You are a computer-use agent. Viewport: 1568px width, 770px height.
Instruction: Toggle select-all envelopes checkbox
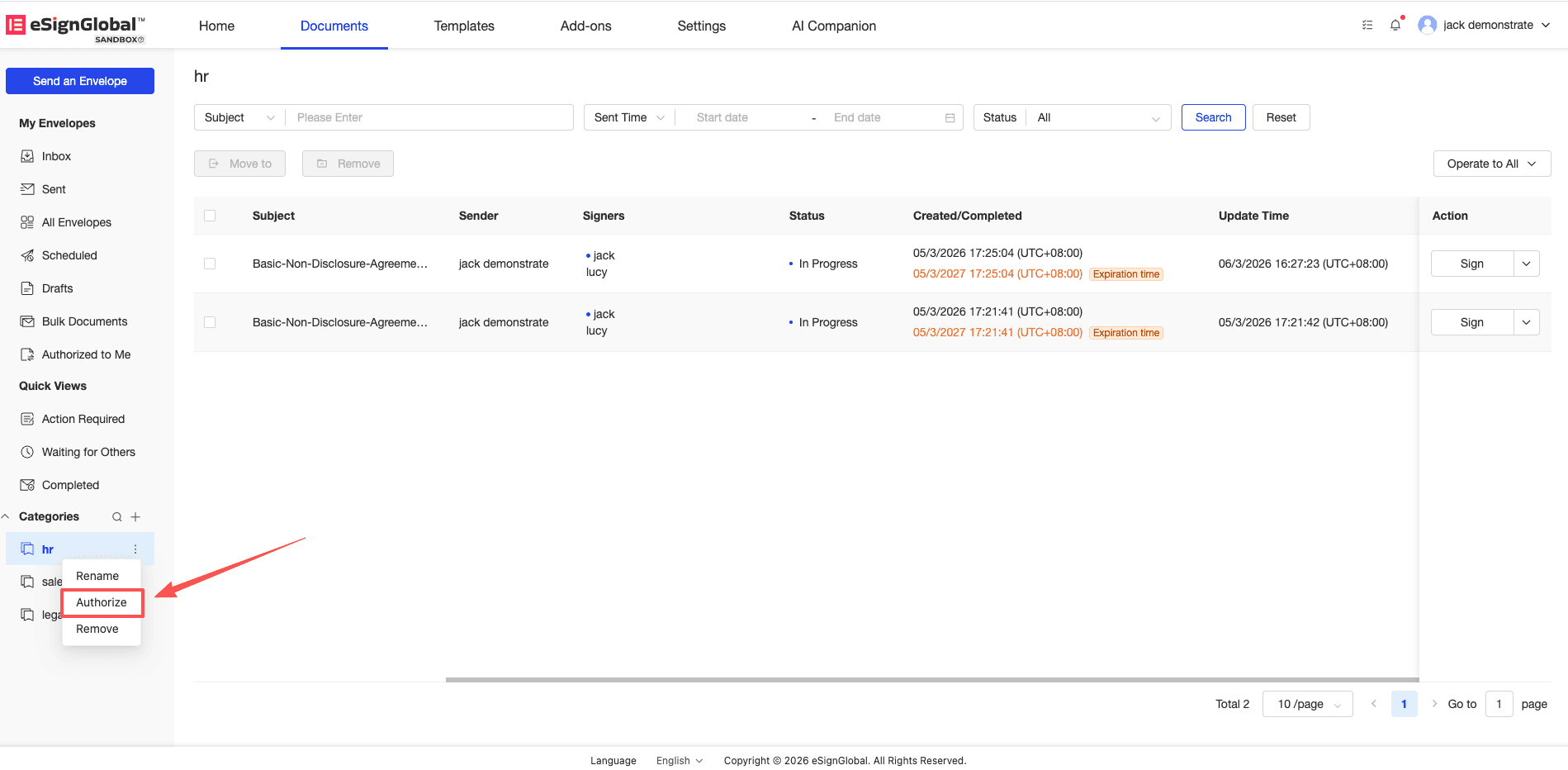click(x=210, y=216)
